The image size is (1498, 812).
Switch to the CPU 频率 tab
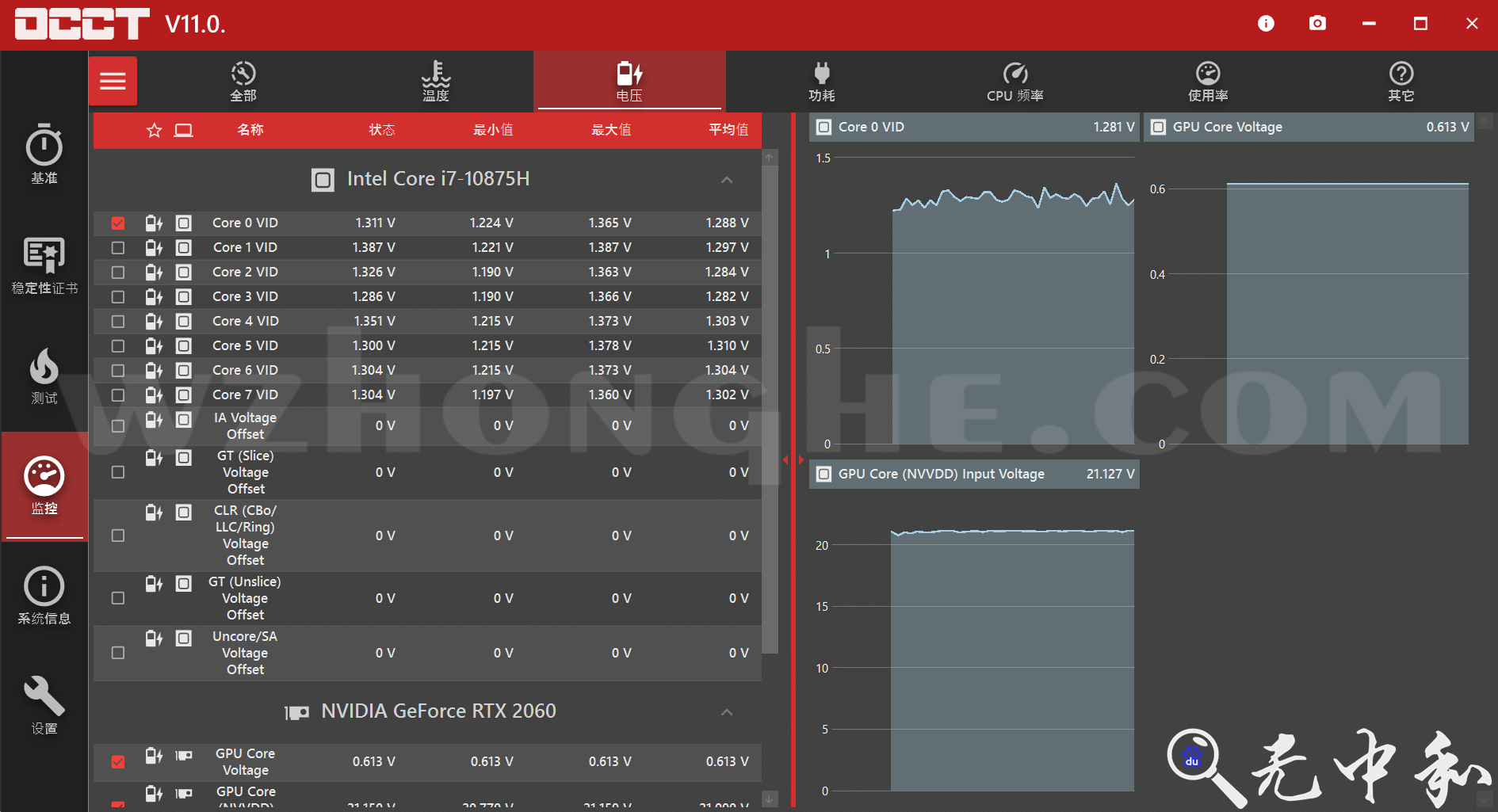coord(1015,81)
